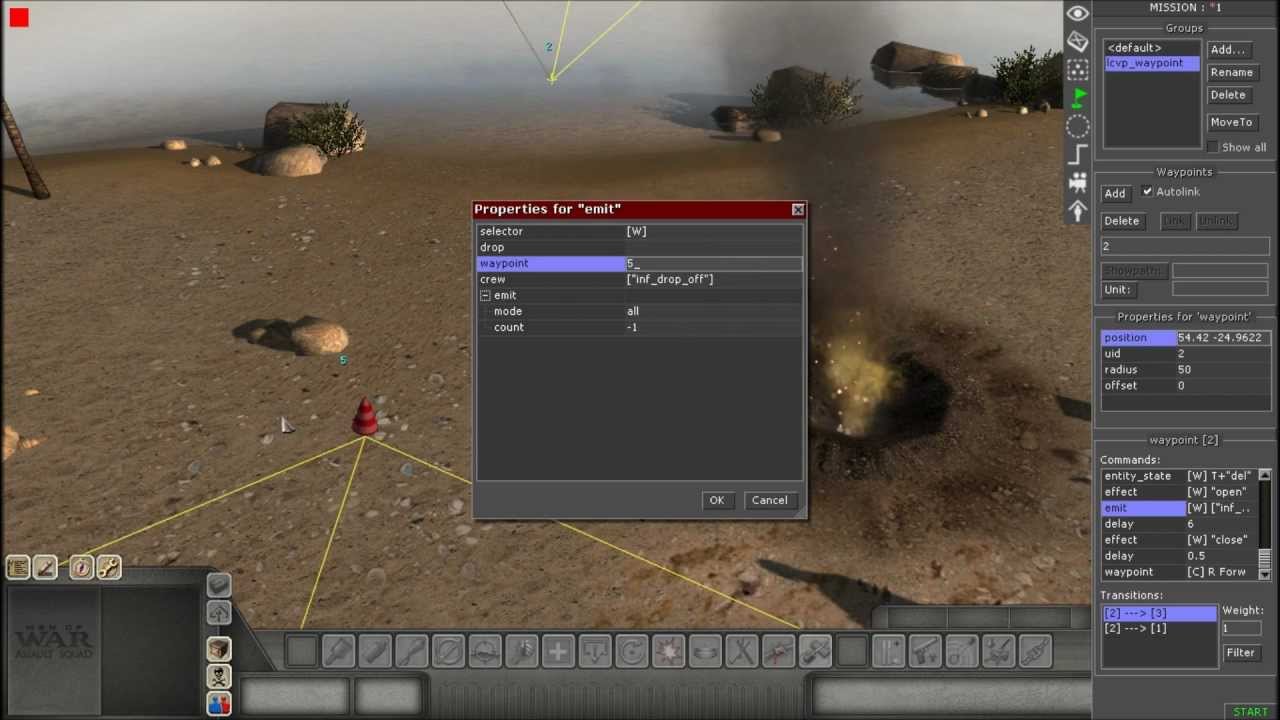The image size is (1280, 720).
Task: Click START at bottom right
Action: point(1250,712)
